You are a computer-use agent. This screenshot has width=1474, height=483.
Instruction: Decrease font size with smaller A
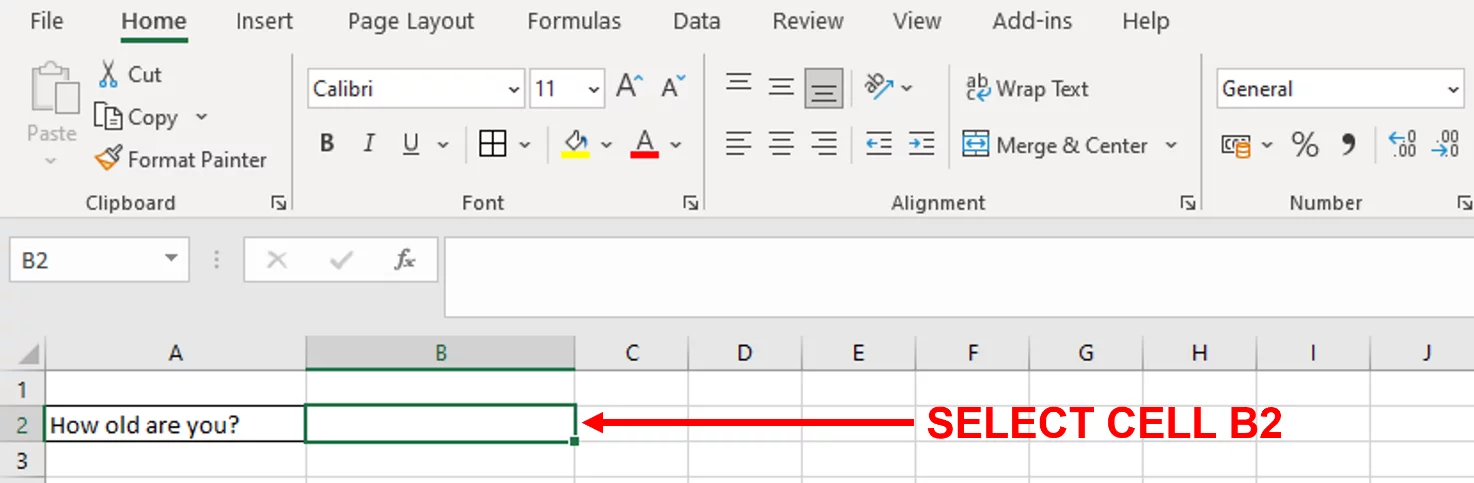coord(673,87)
